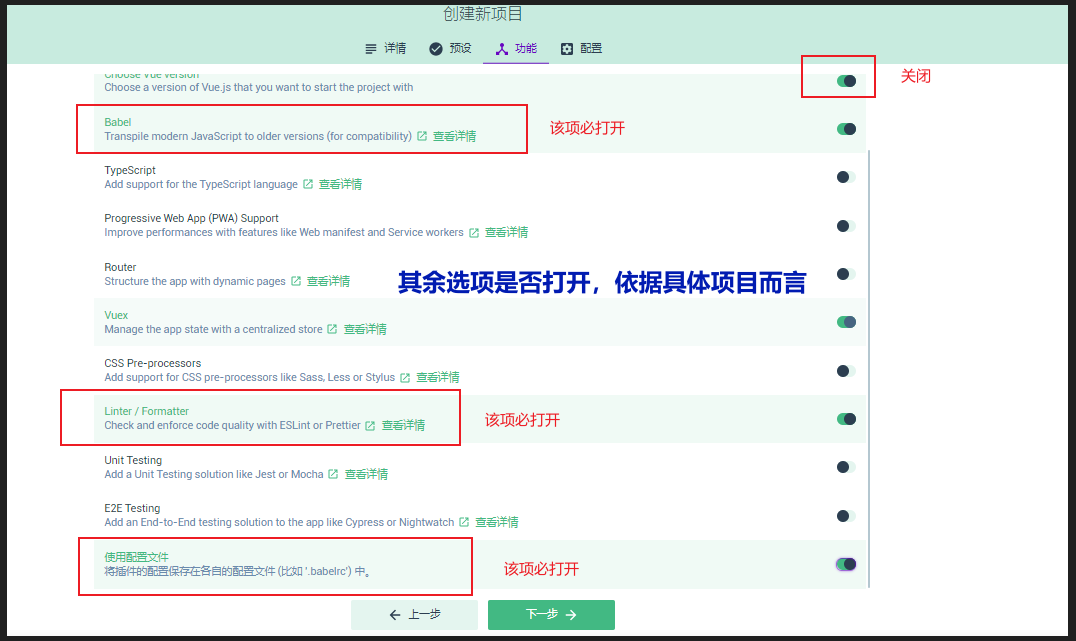Select the Babel feature title
1076x641 pixels.
click(x=117, y=121)
